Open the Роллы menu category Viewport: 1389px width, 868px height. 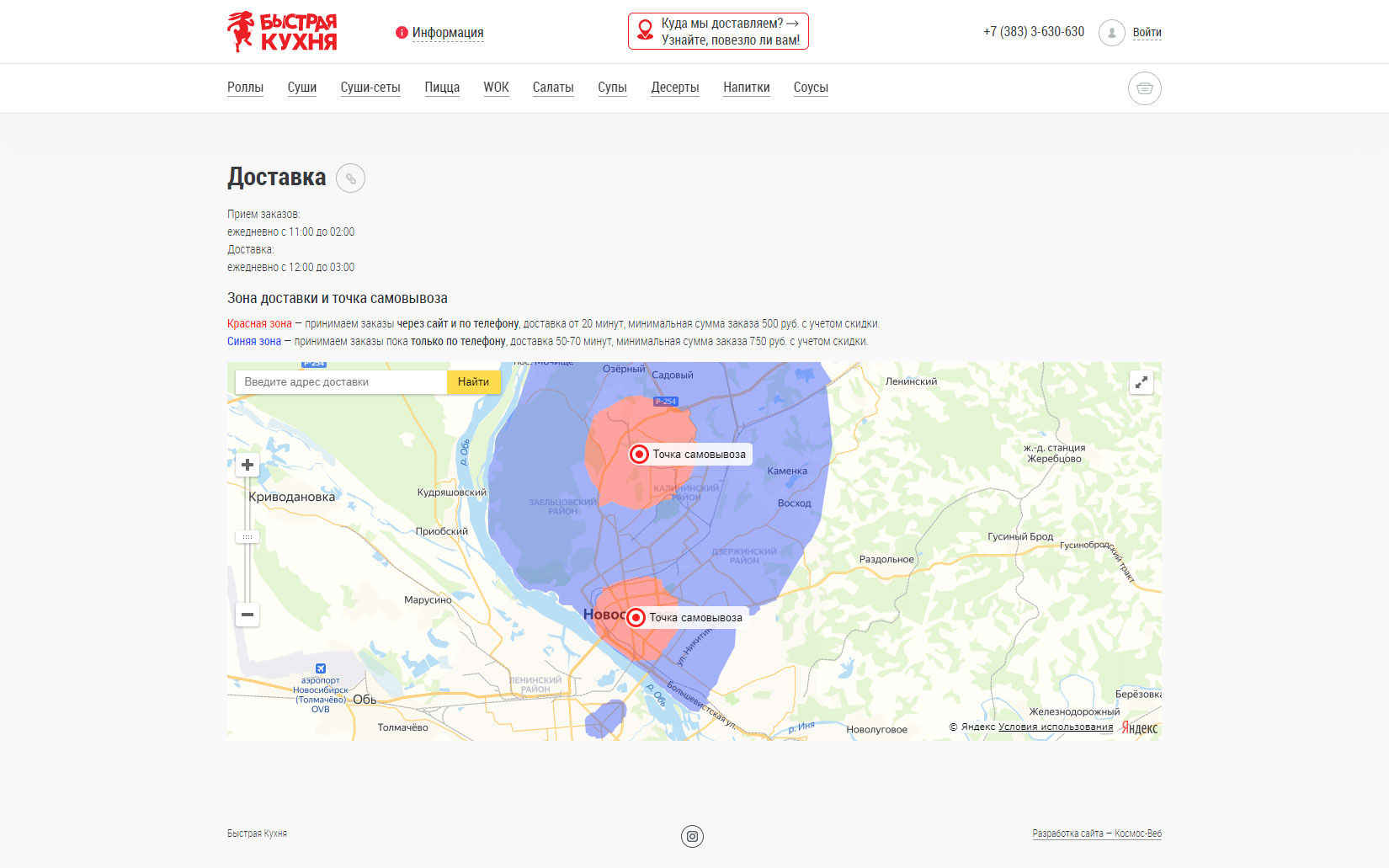coord(245,88)
